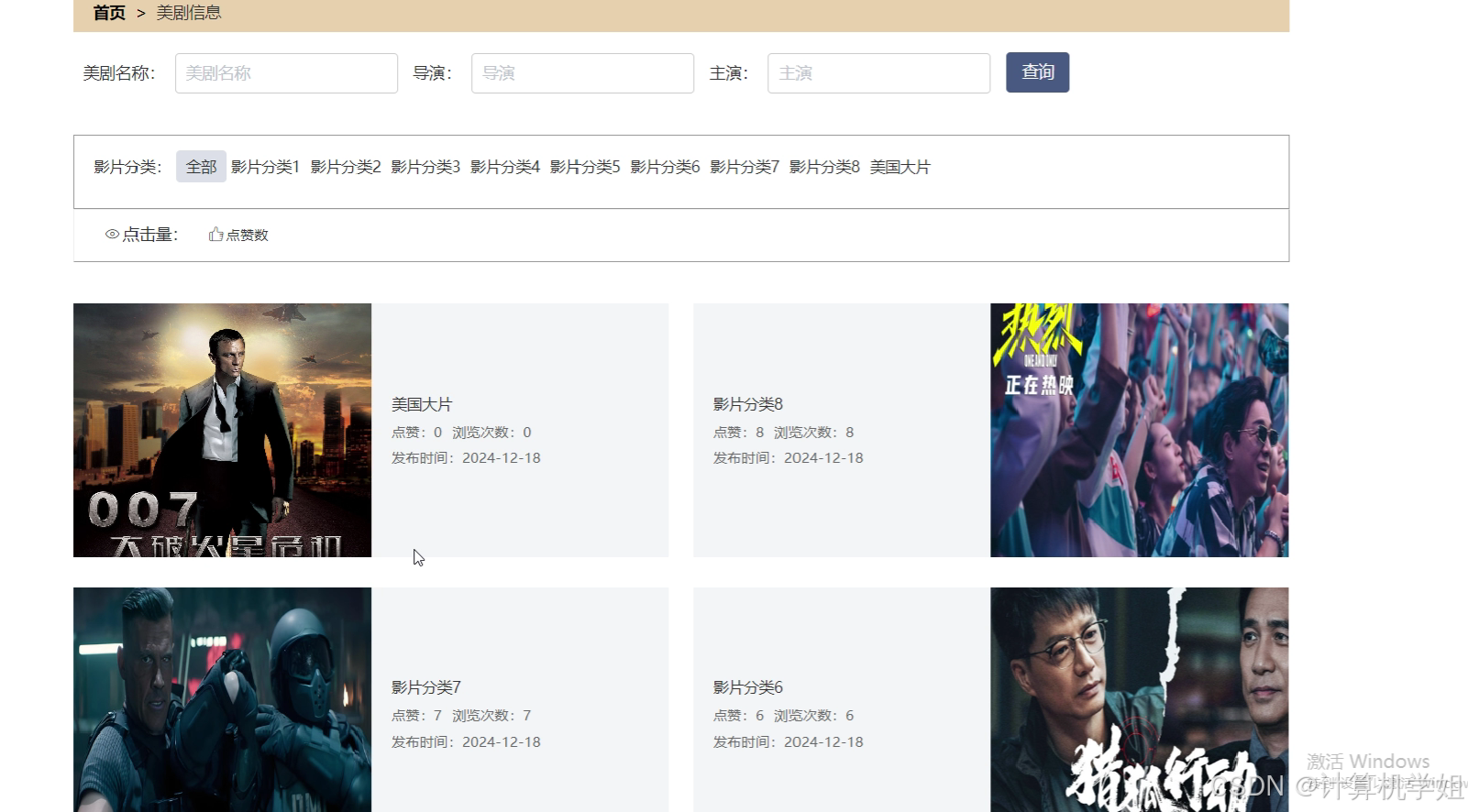Filter by 影片分类1
Viewport: 1468px width, 812px height.
pos(265,167)
